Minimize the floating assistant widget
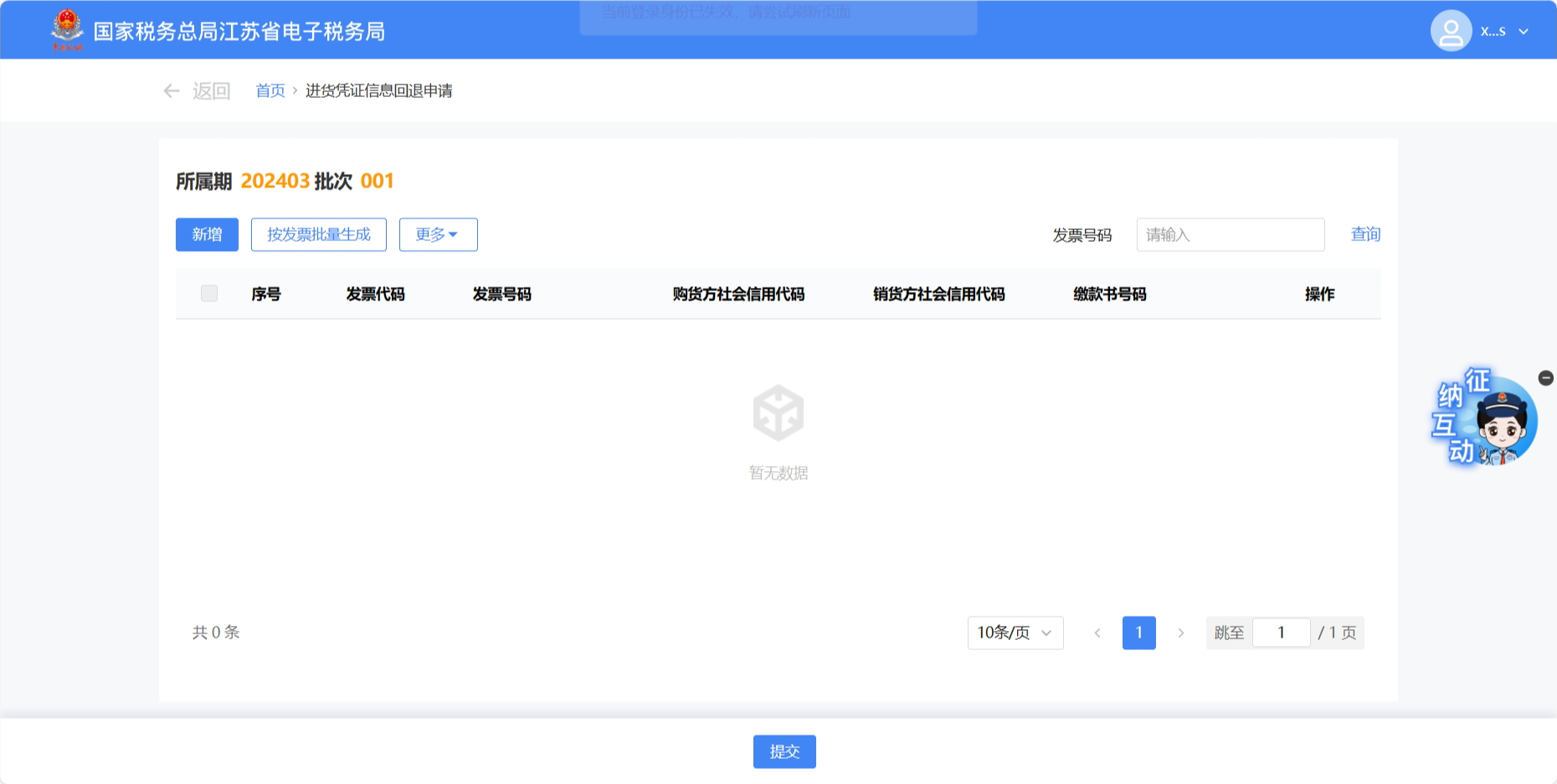1557x784 pixels. [1545, 378]
